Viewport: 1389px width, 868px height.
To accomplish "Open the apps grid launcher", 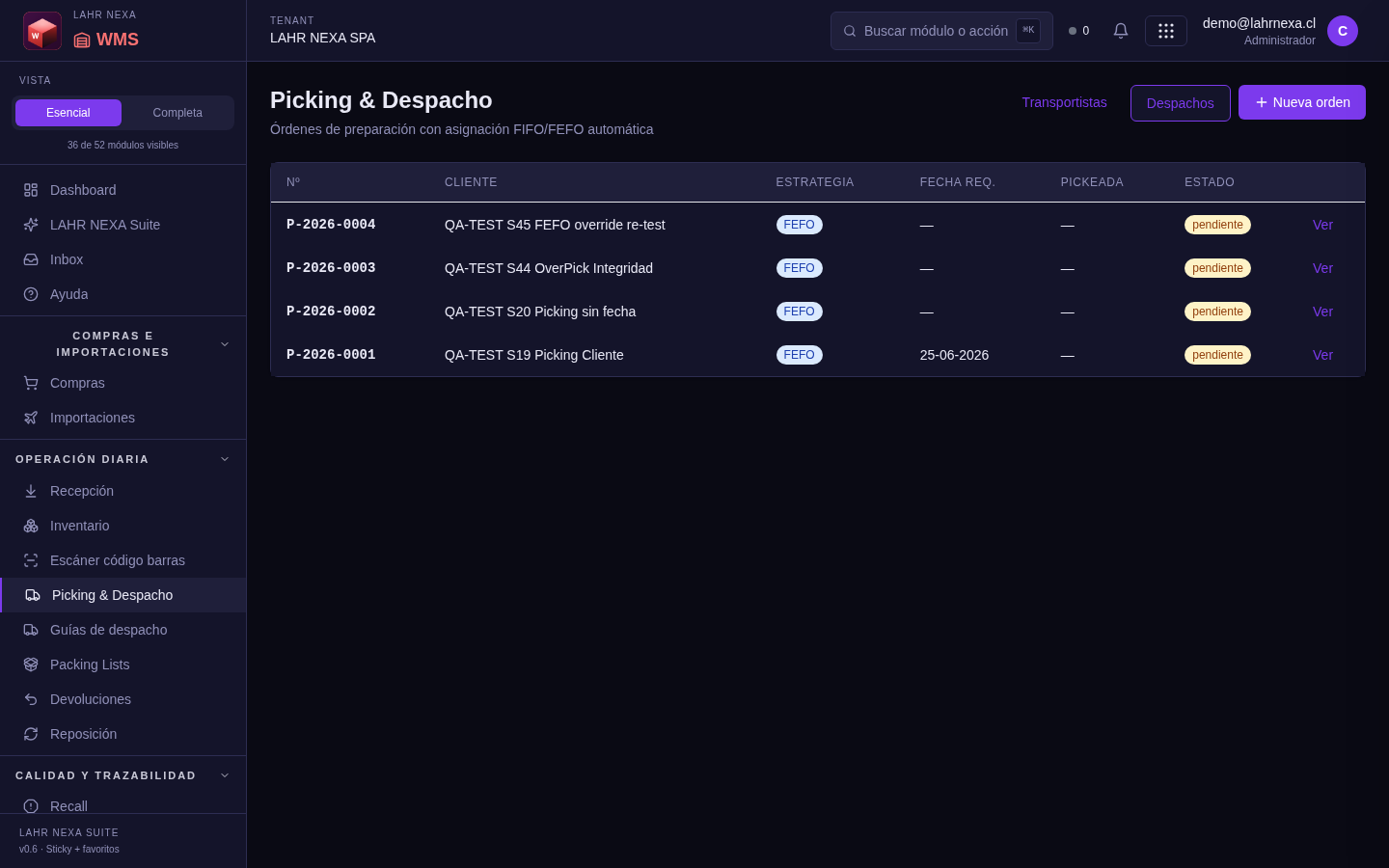I will coord(1166,31).
